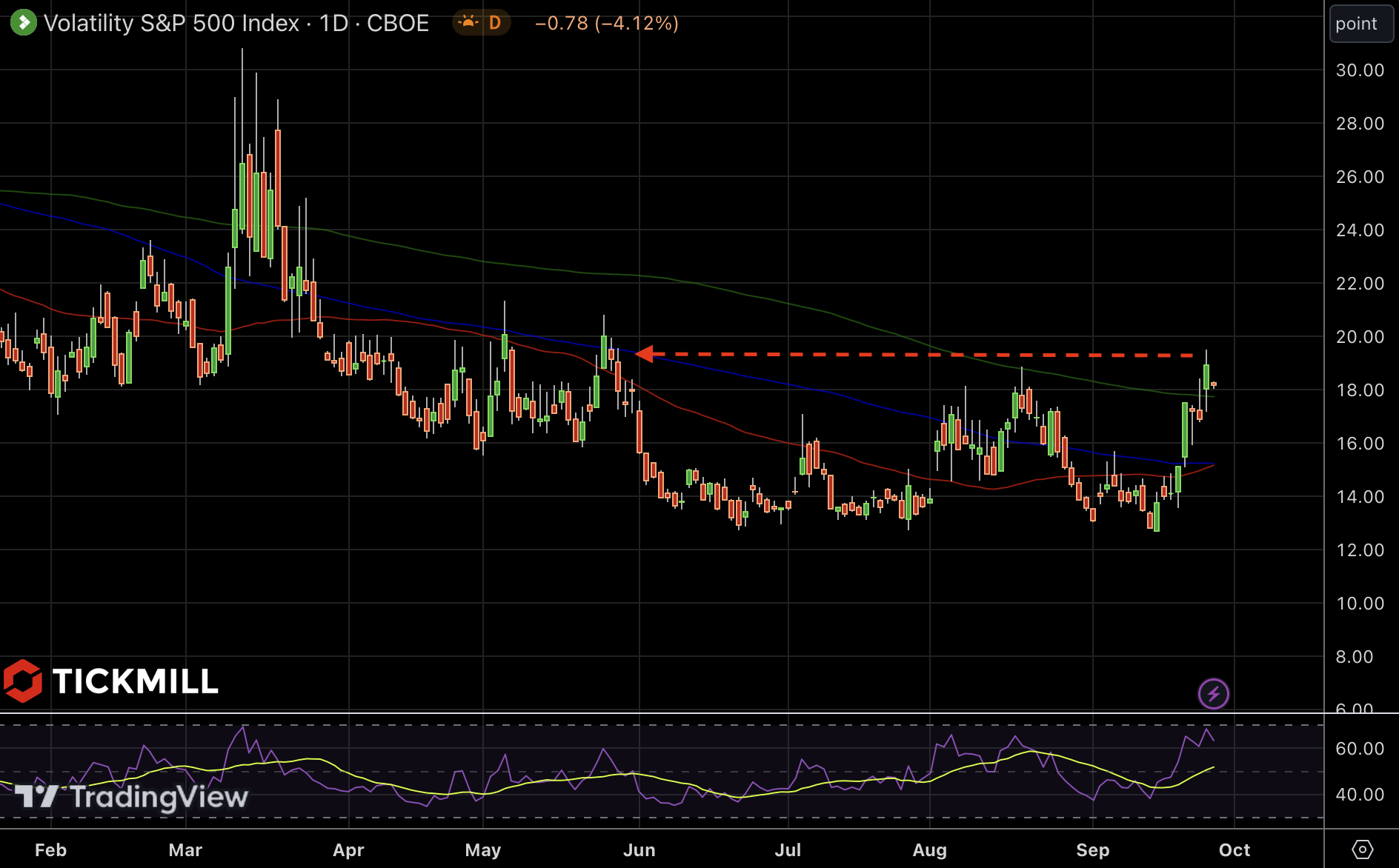The height and width of the screenshot is (868, 1399).
Task: Click the Mar label on time axis
Action: (185, 850)
